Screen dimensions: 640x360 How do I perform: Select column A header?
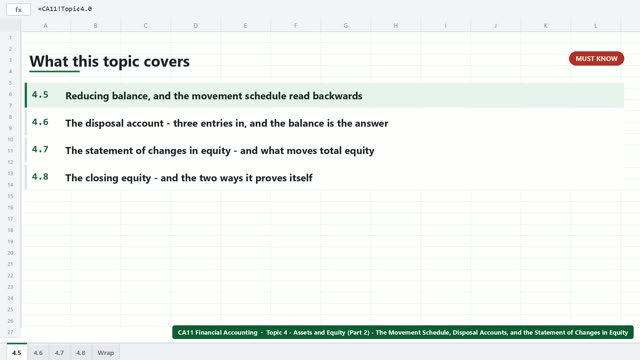[46, 25]
